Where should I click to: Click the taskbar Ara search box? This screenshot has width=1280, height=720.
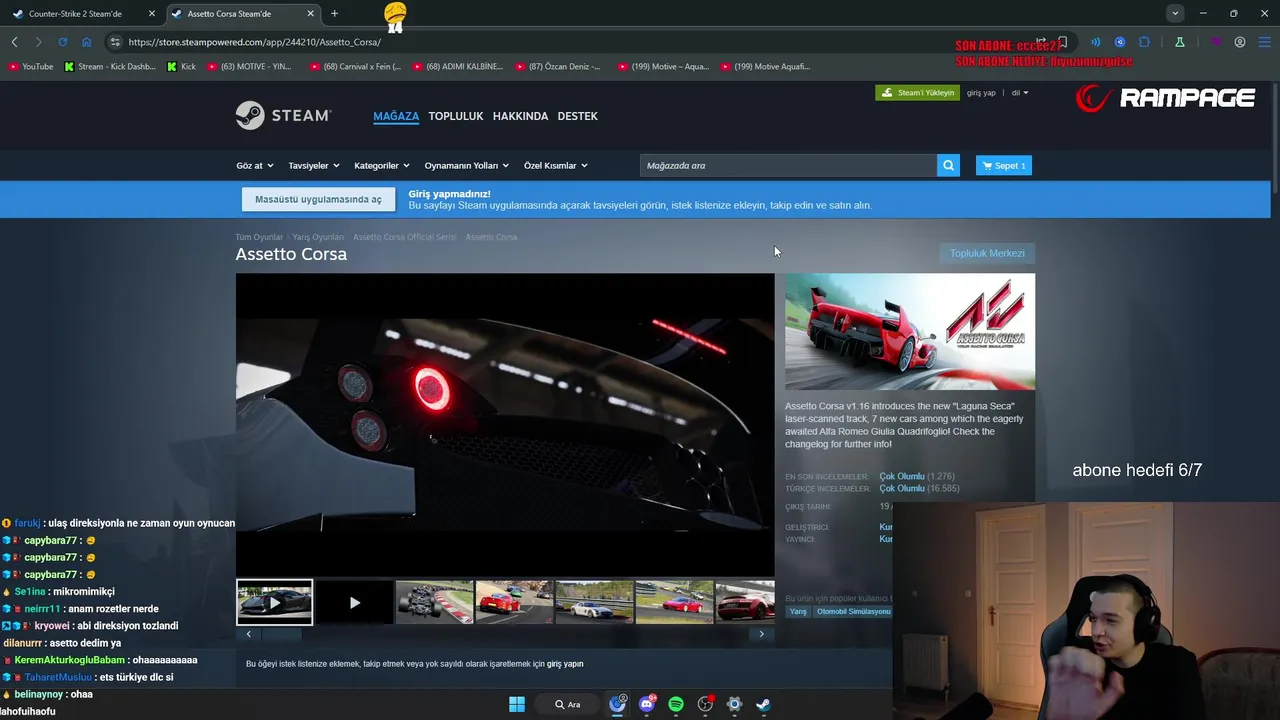click(x=569, y=704)
